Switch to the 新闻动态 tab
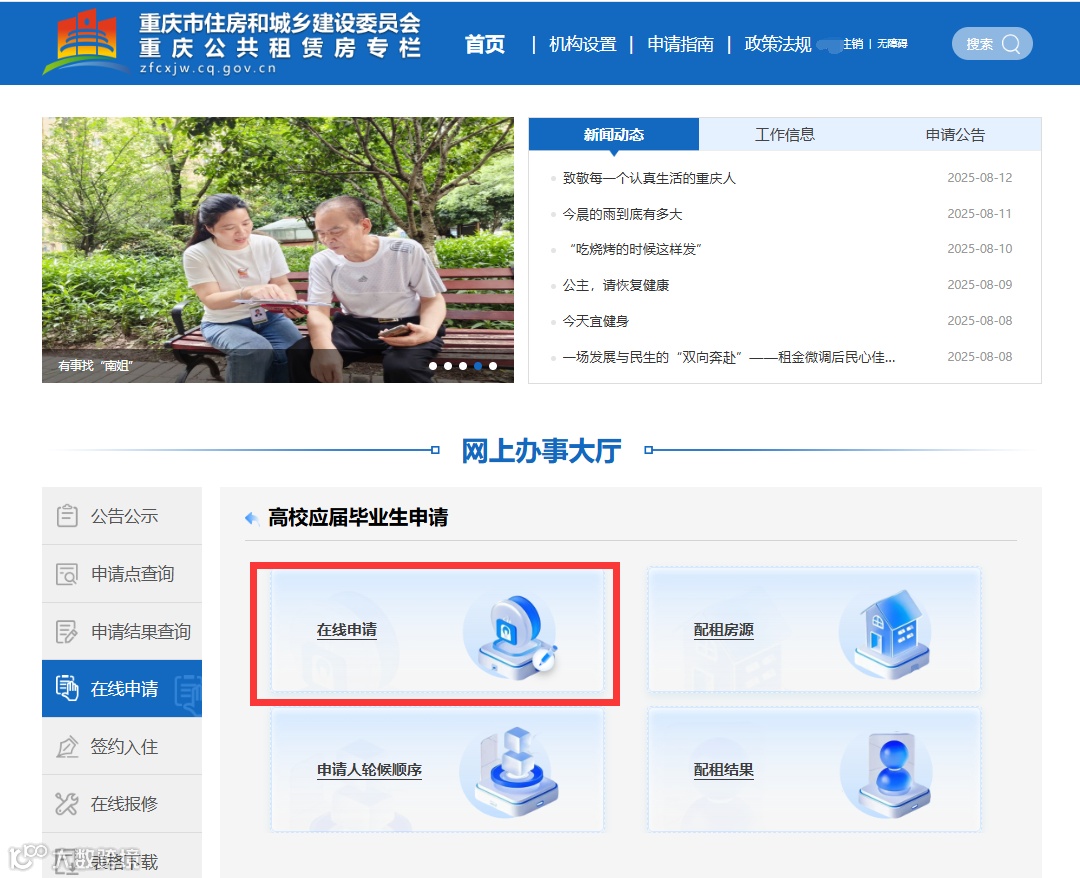The height and width of the screenshot is (878, 1080). pos(614,134)
